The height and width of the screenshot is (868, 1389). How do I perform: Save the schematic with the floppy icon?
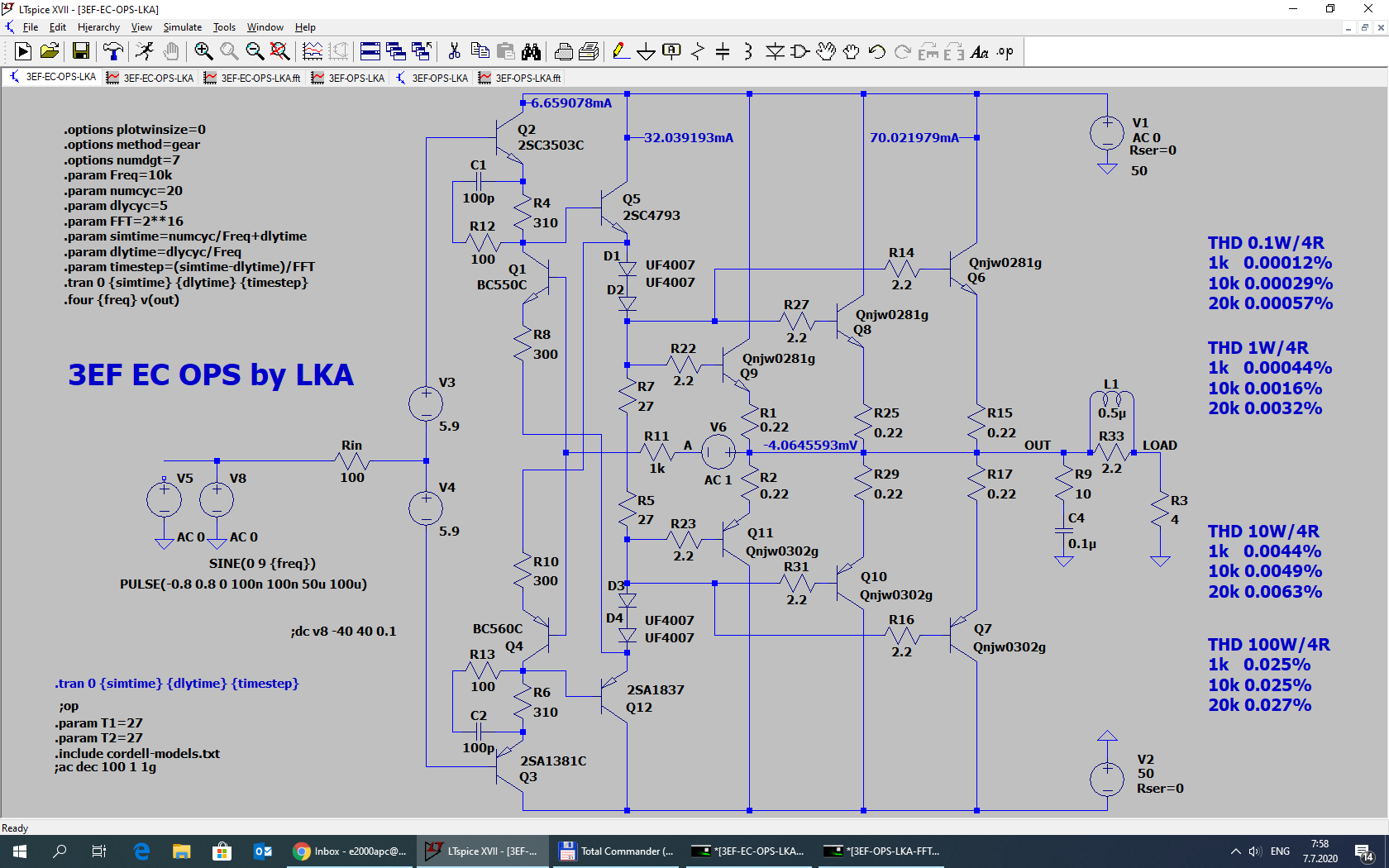pyautogui.click(x=81, y=52)
